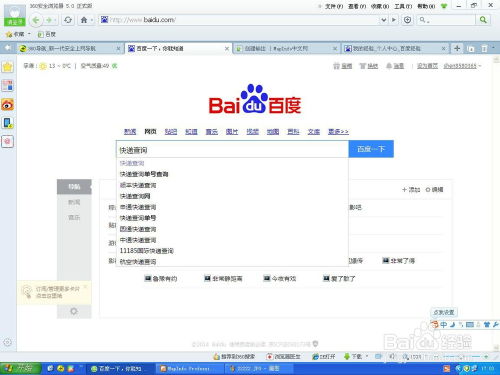Open the 新闻 link above search box
Viewport: 500px width, 375px height.
tap(130, 132)
